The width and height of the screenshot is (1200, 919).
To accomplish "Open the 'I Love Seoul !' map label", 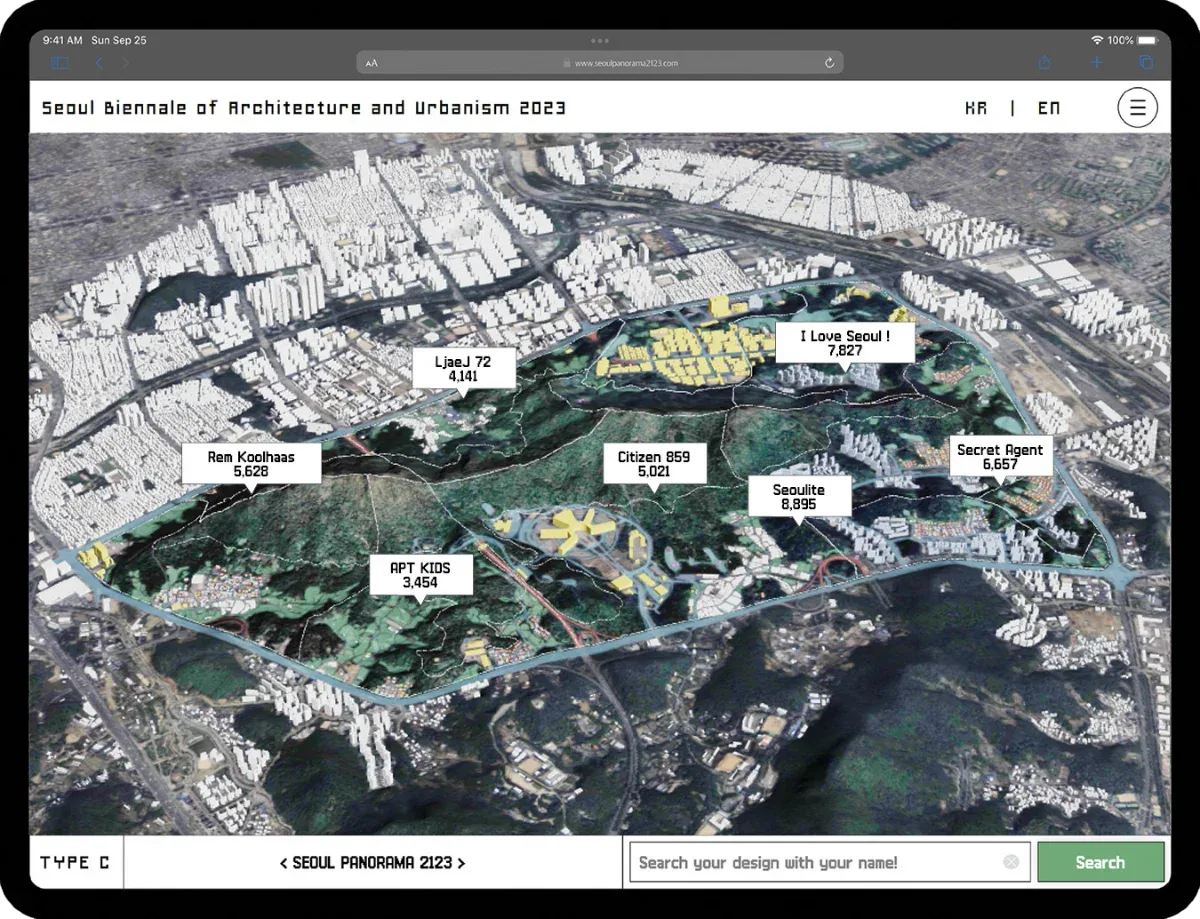I will [x=845, y=343].
